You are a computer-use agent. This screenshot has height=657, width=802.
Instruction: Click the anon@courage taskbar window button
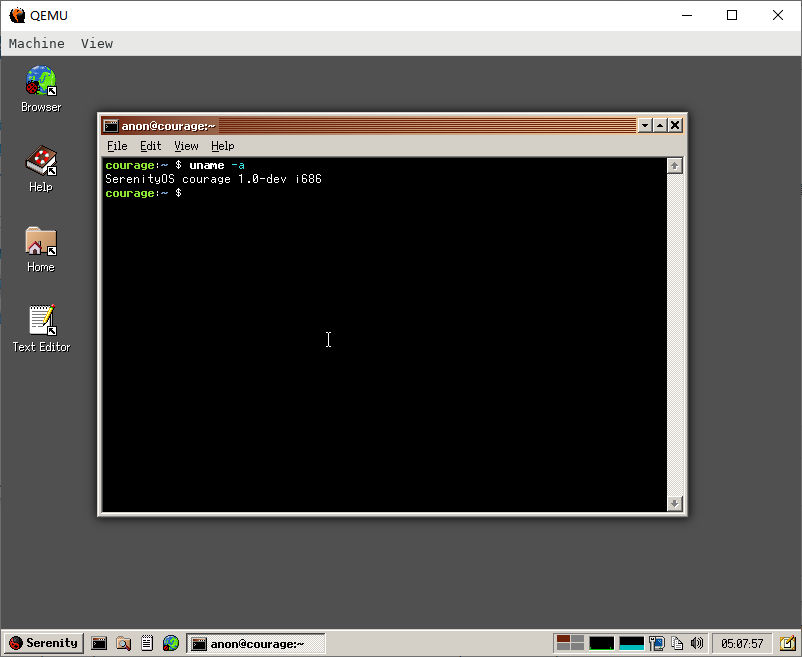tap(255, 643)
